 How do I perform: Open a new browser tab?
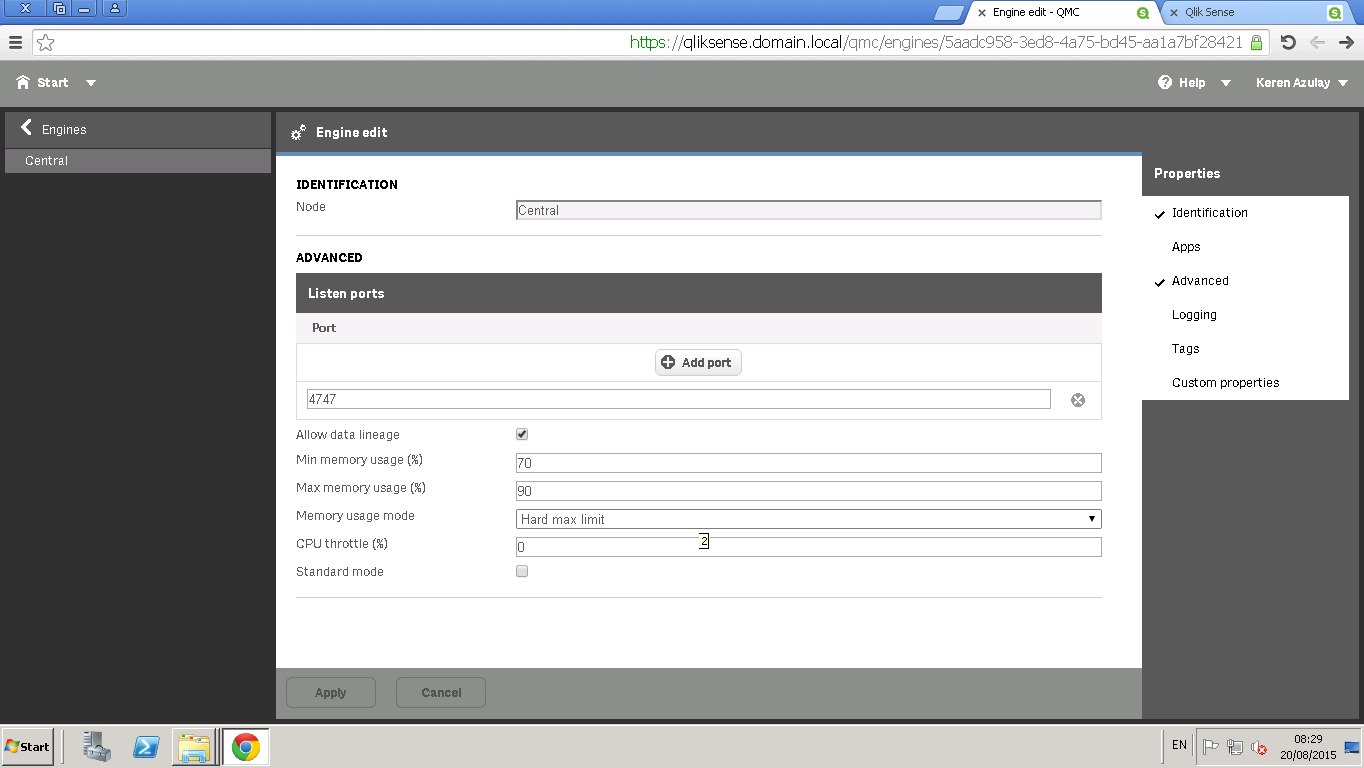coord(948,13)
